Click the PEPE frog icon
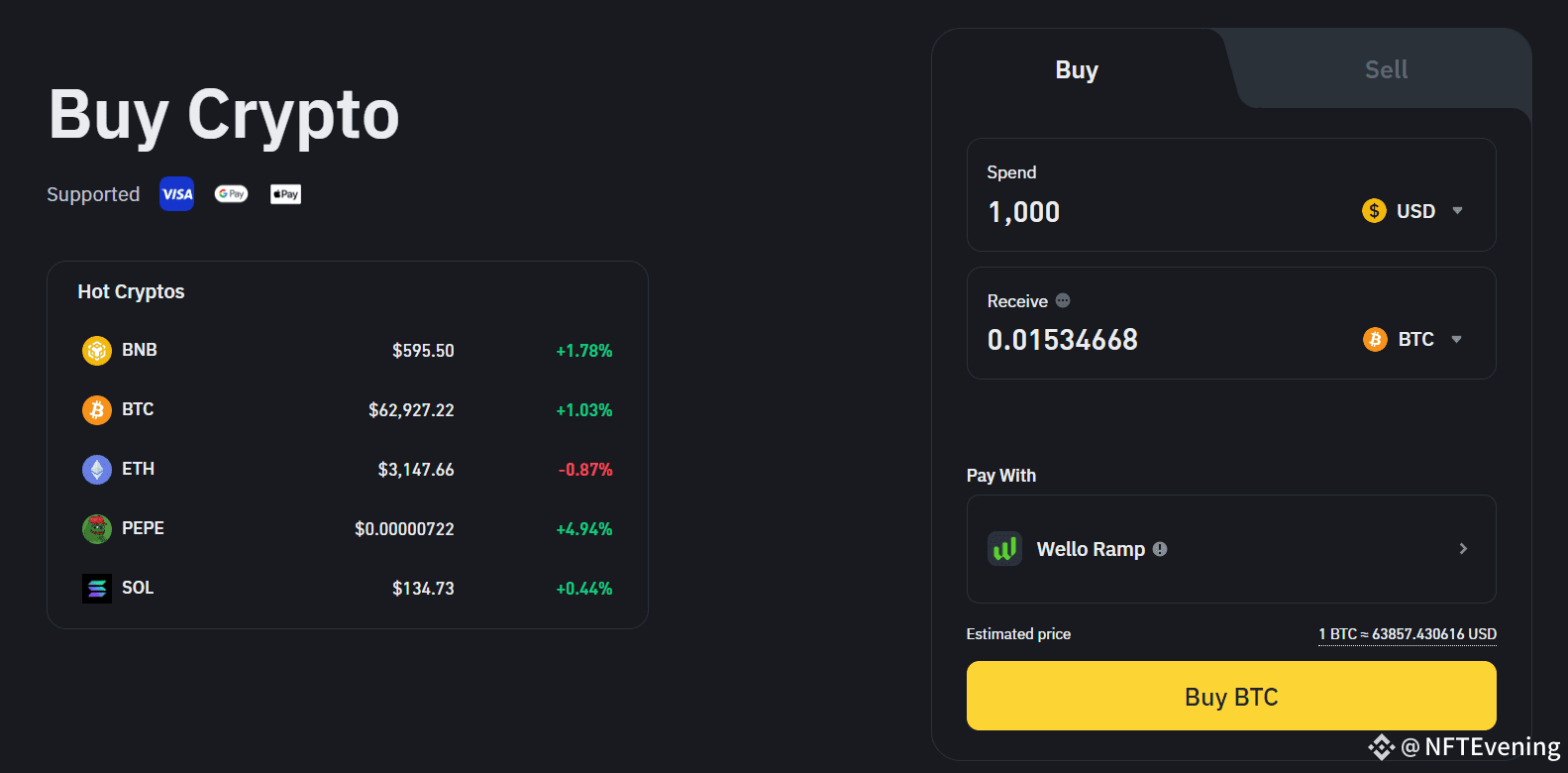This screenshot has height=773, width=1568. point(96,529)
